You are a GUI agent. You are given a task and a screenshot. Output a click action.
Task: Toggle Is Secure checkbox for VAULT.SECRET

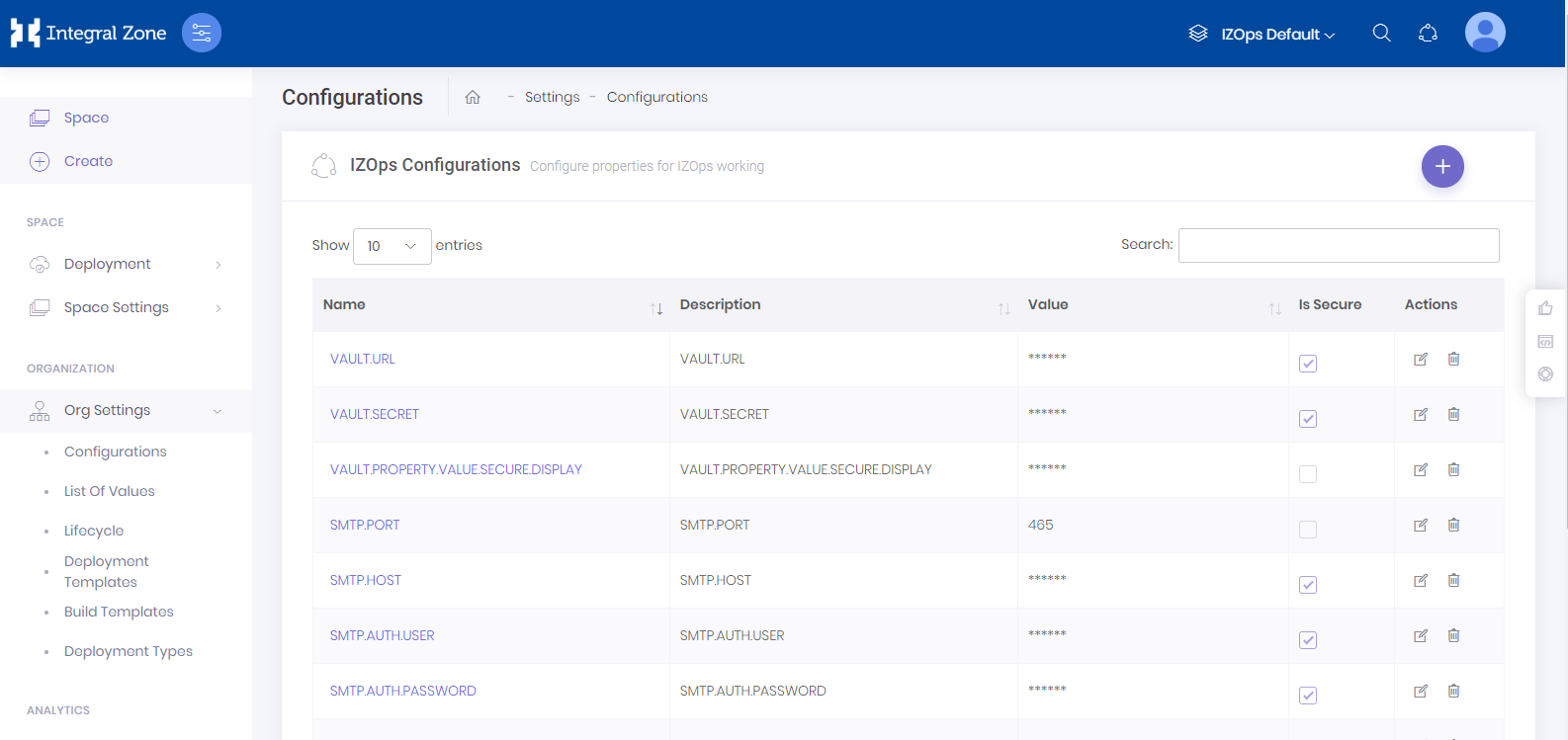pyautogui.click(x=1308, y=419)
